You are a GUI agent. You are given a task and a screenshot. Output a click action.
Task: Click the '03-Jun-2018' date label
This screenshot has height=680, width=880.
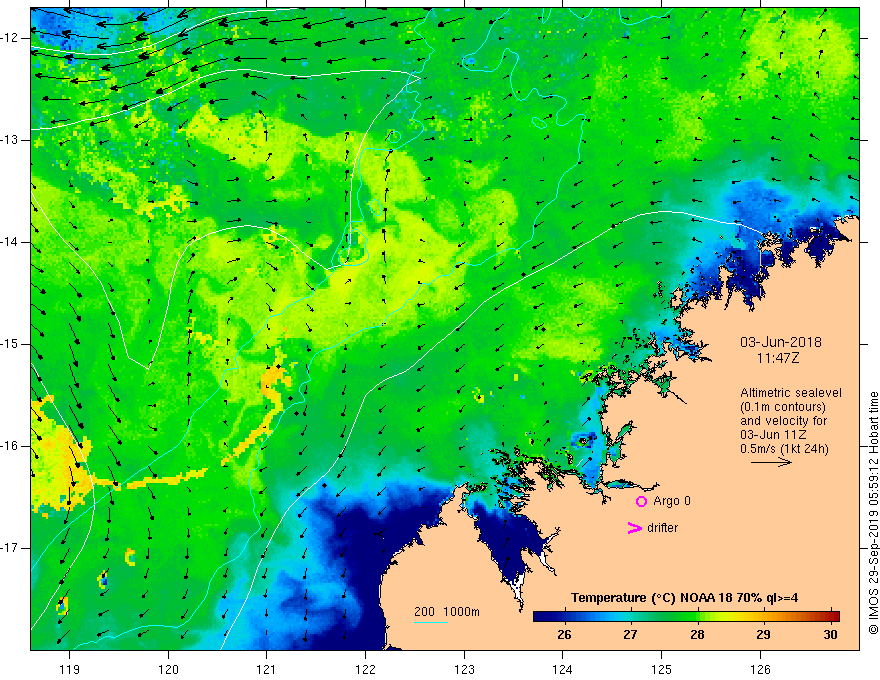(x=781, y=342)
